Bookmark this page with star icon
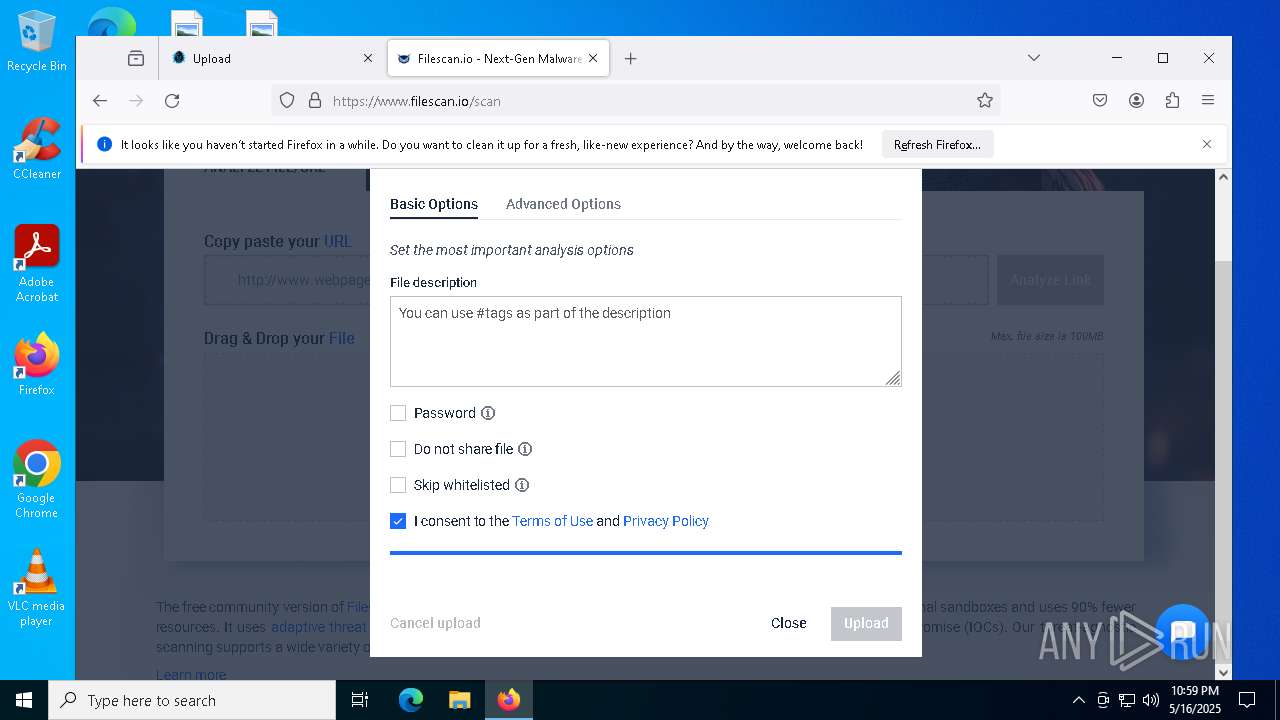This screenshot has height=720, width=1280. (x=985, y=101)
